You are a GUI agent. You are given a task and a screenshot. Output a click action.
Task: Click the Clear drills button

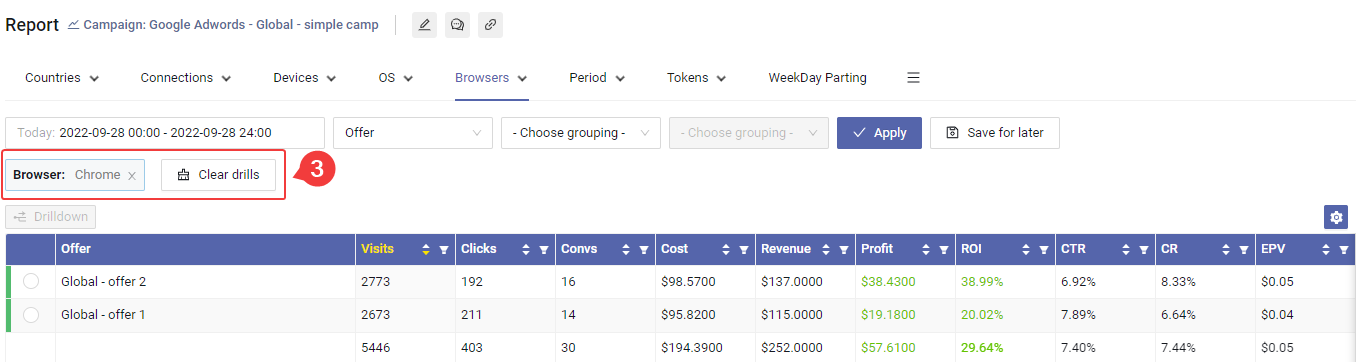(218, 175)
